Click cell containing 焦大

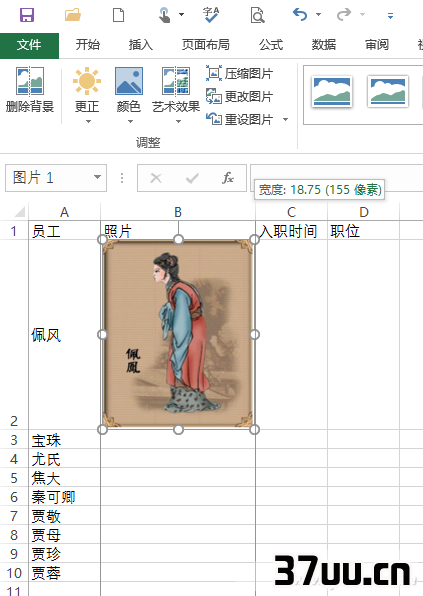click(64, 478)
